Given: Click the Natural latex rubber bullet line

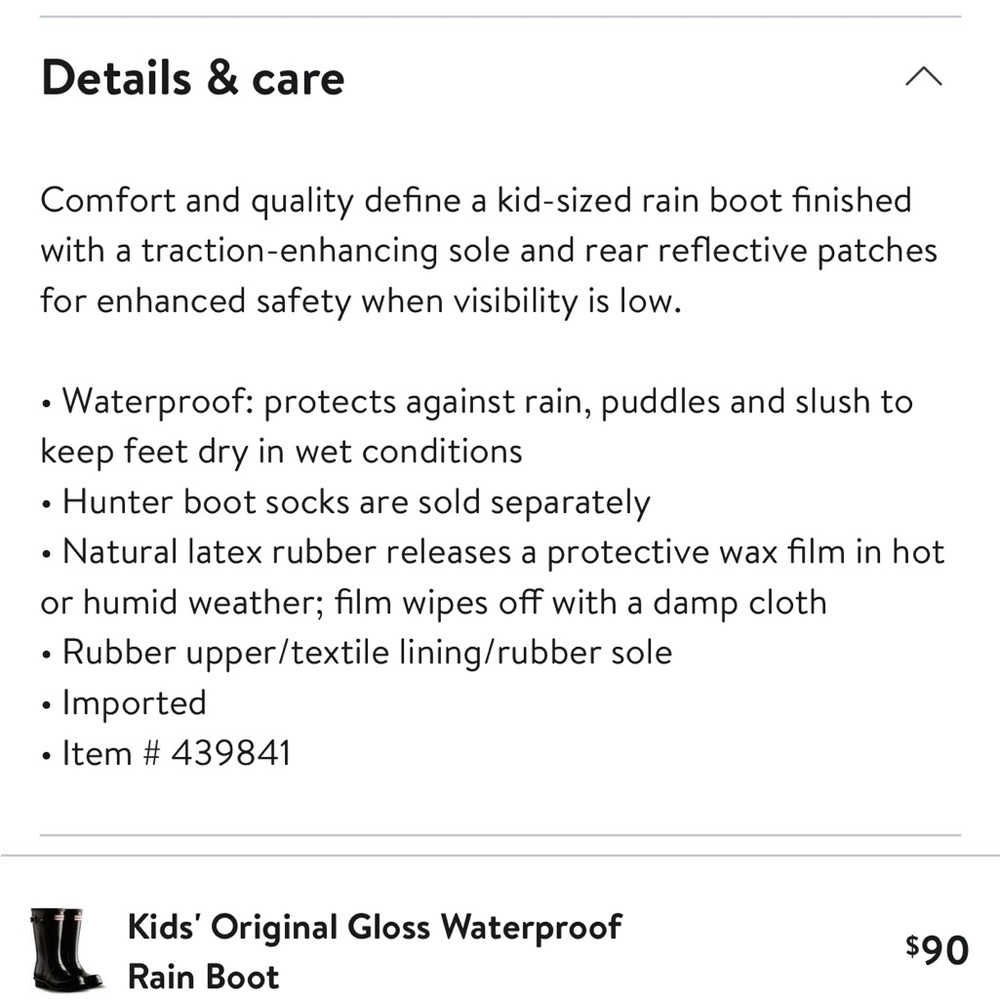Looking at the screenshot, I should click(492, 552).
